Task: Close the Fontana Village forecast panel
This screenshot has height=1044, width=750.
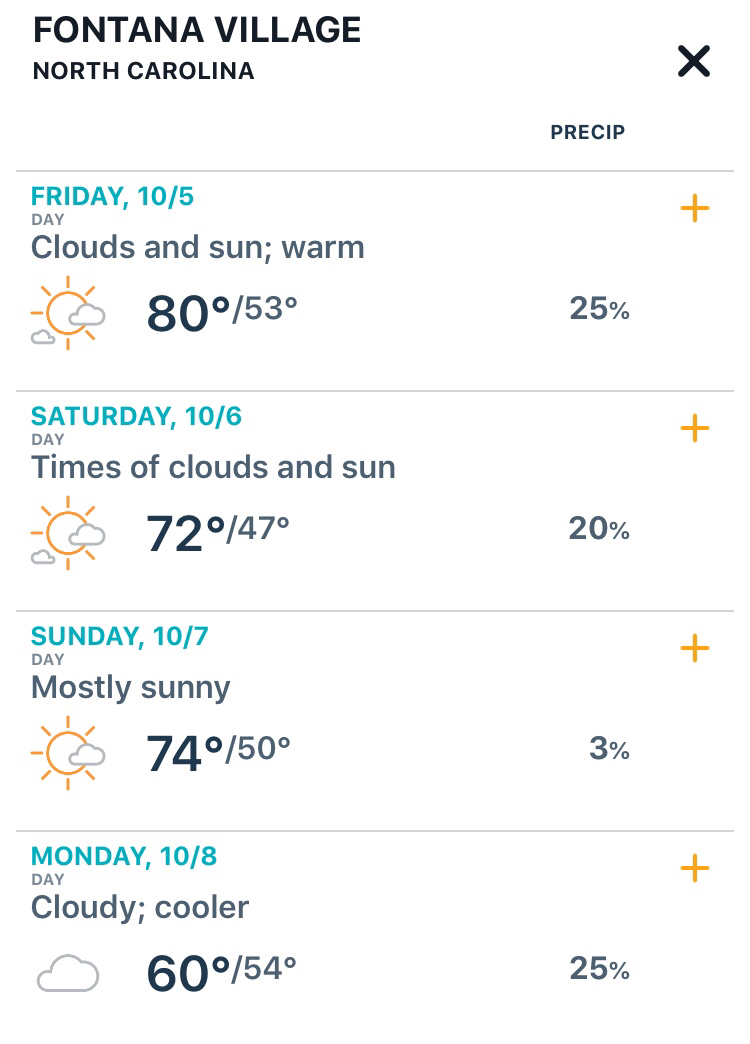Action: click(693, 62)
